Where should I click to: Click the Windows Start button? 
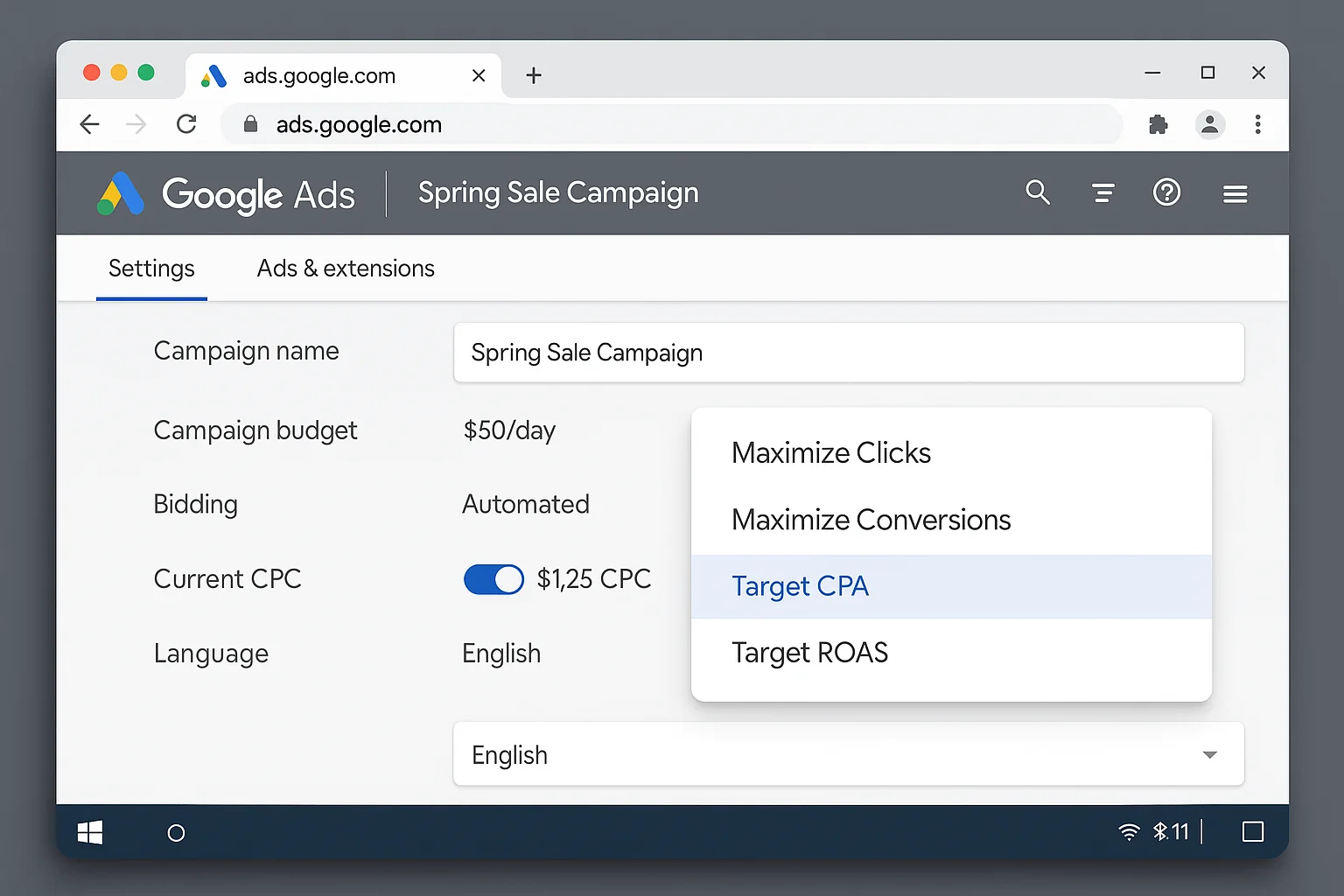tap(90, 832)
